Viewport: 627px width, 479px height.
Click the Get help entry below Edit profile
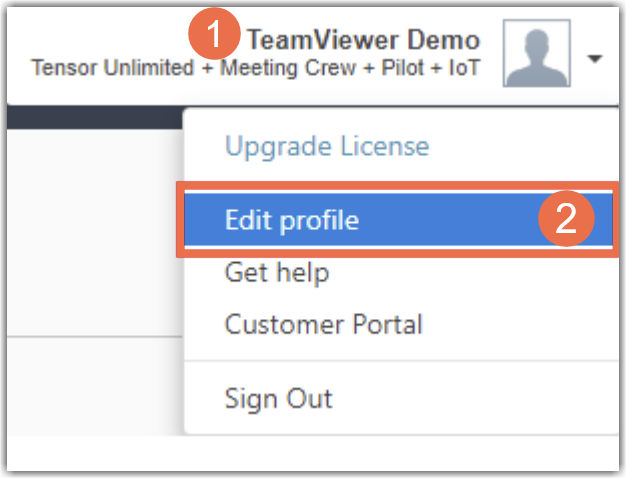tap(277, 272)
